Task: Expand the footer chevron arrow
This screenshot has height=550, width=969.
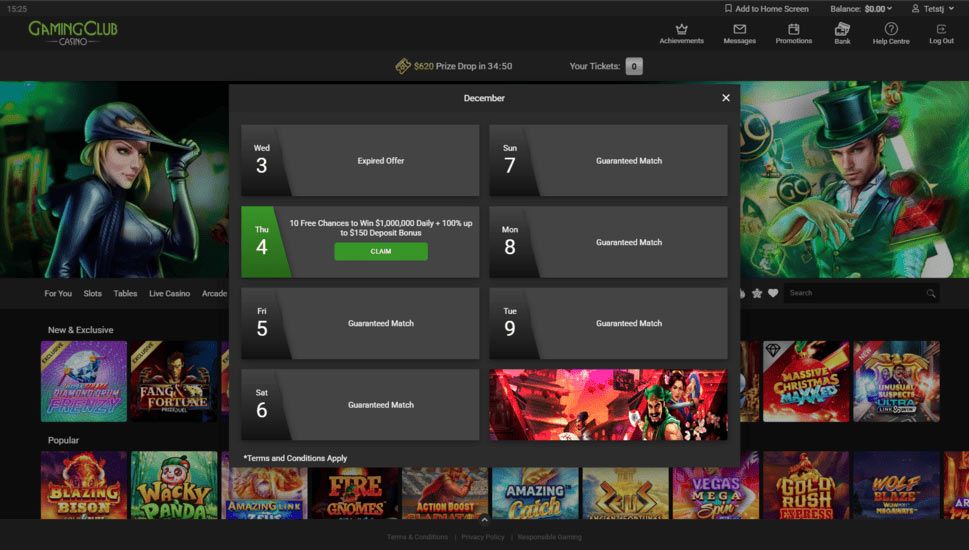Action: pyautogui.click(x=484, y=520)
